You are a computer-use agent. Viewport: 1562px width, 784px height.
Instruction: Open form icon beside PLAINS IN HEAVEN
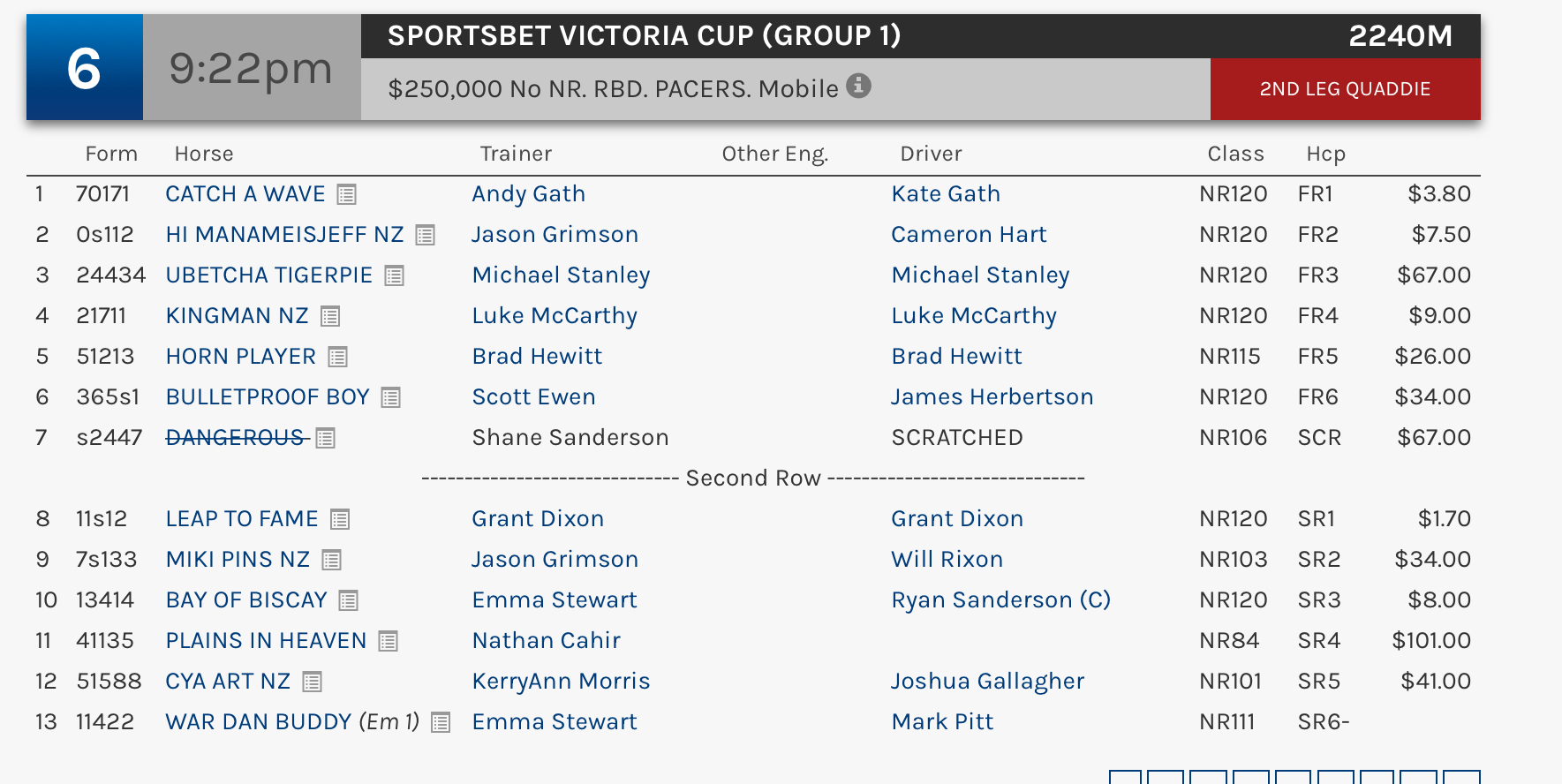pyautogui.click(x=389, y=641)
